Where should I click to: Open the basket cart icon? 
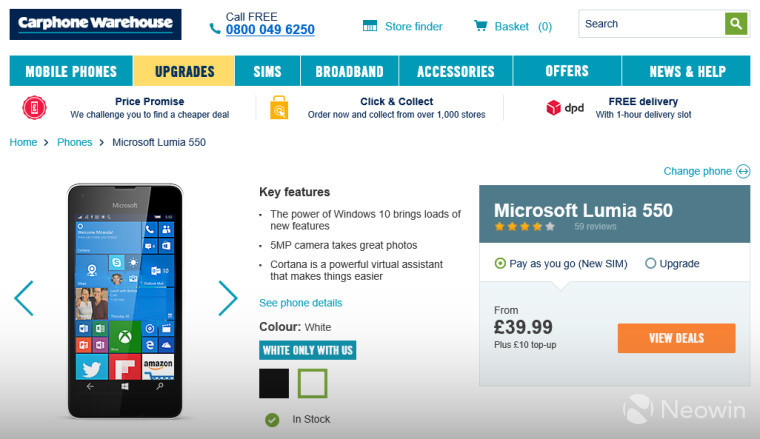pyautogui.click(x=480, y=26)
